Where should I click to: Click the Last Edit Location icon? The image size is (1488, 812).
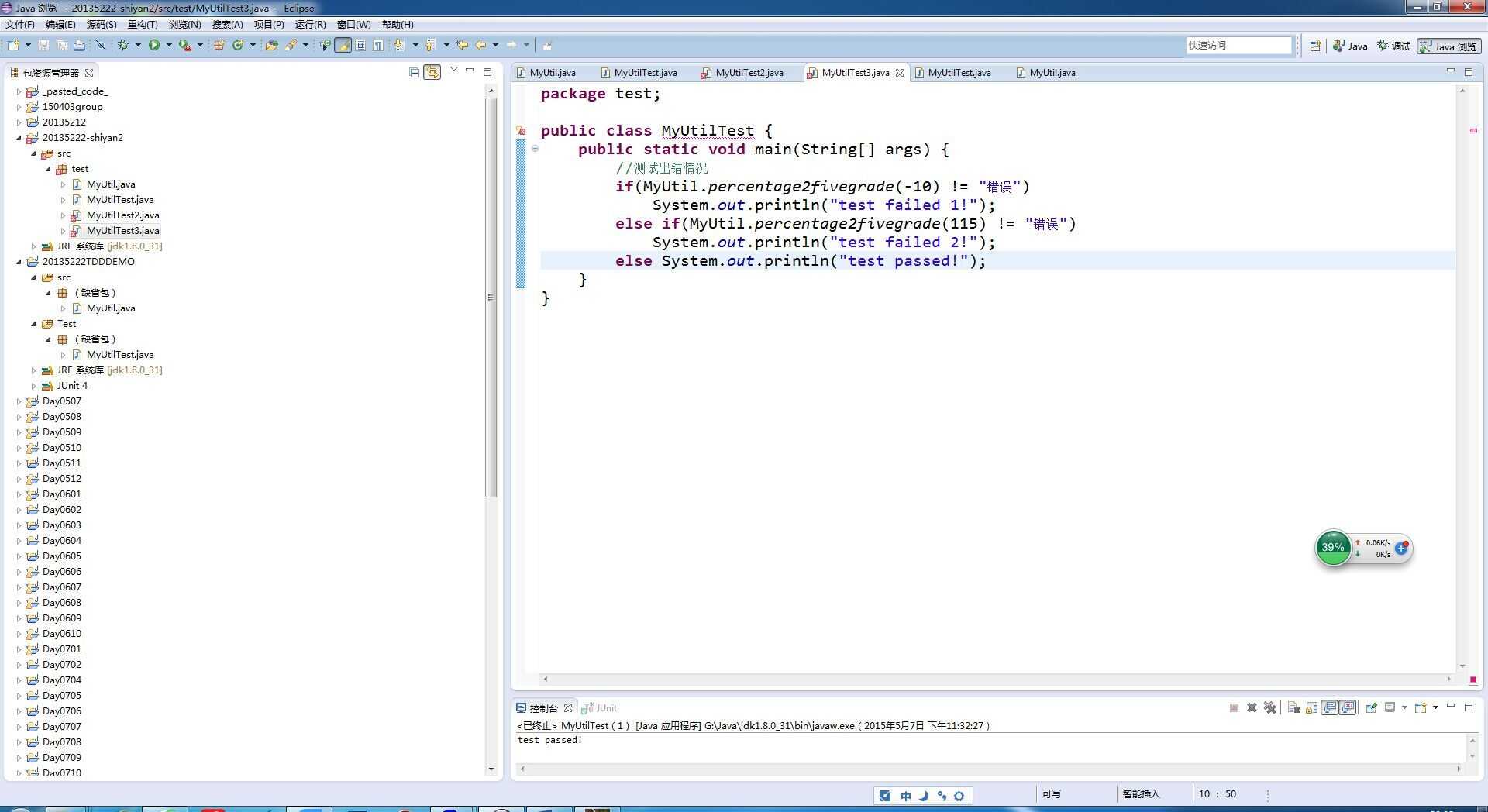[x=462, y=45]
